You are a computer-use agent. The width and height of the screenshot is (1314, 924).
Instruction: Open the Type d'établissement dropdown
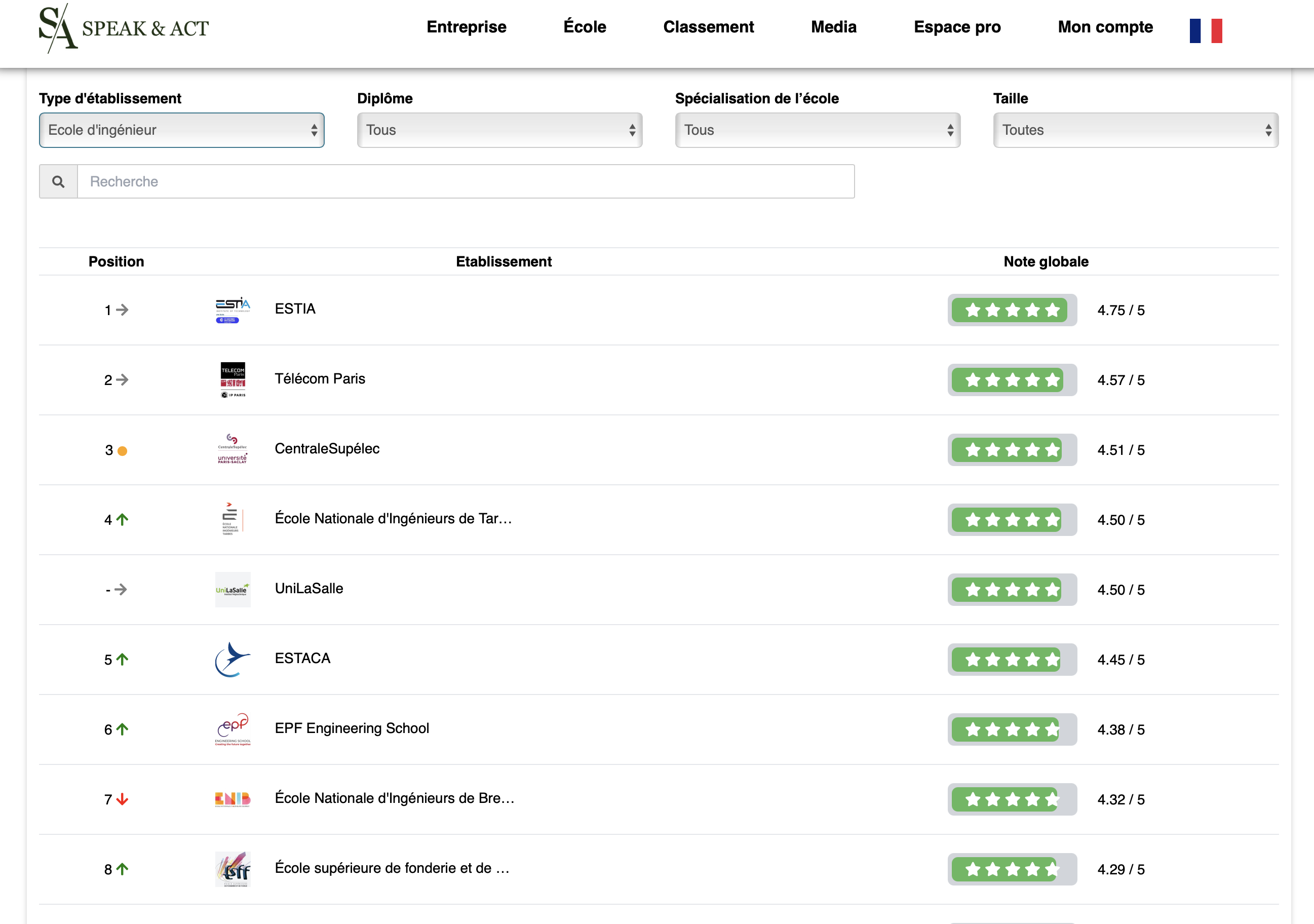[182, 130]
